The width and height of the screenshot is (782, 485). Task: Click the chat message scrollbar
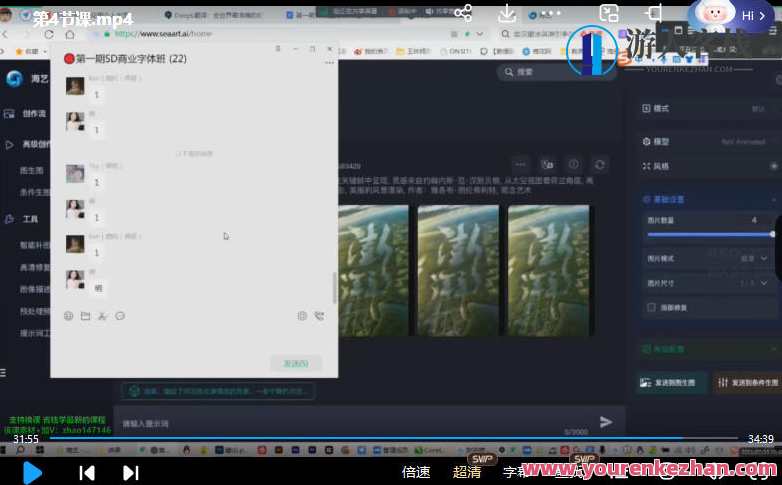pyautogui.click(x=334, y=287)
